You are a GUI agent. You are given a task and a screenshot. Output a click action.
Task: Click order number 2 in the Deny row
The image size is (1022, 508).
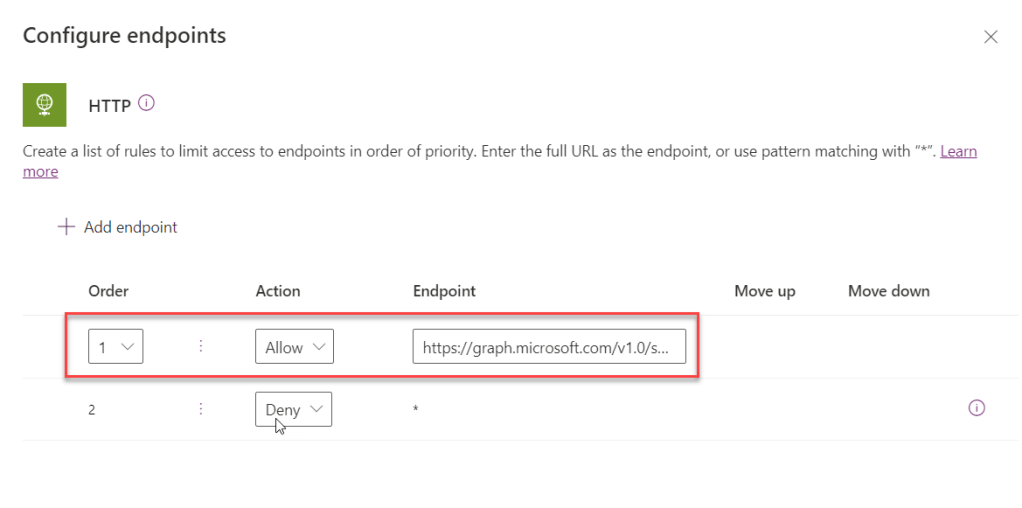[92, 409]
